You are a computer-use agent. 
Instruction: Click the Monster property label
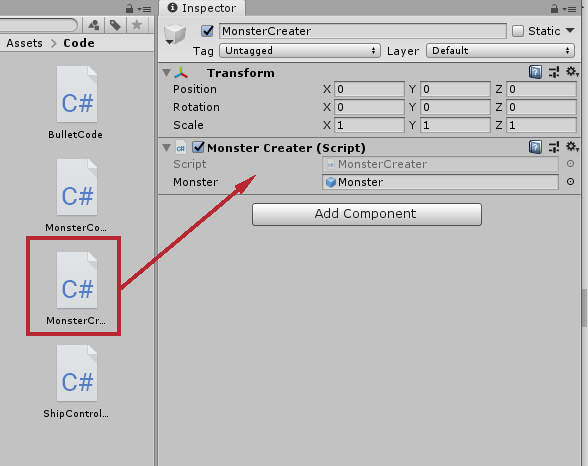pyautogui.click(x=195, y=182)
